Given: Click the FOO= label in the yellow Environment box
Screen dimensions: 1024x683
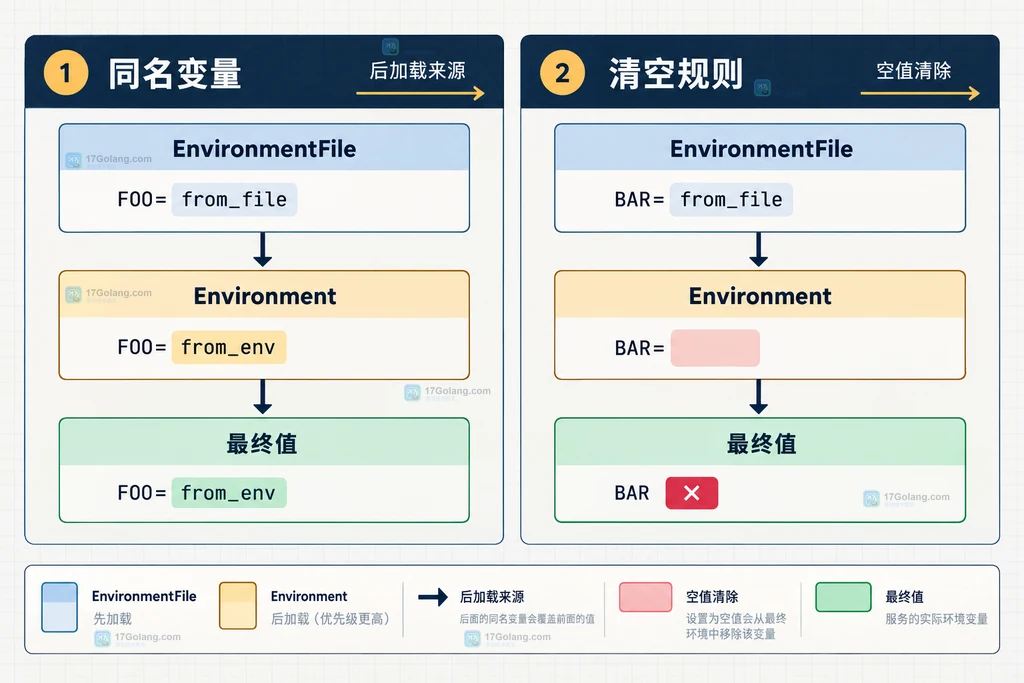Looking at the screenshot, I should tap(142, 347).
